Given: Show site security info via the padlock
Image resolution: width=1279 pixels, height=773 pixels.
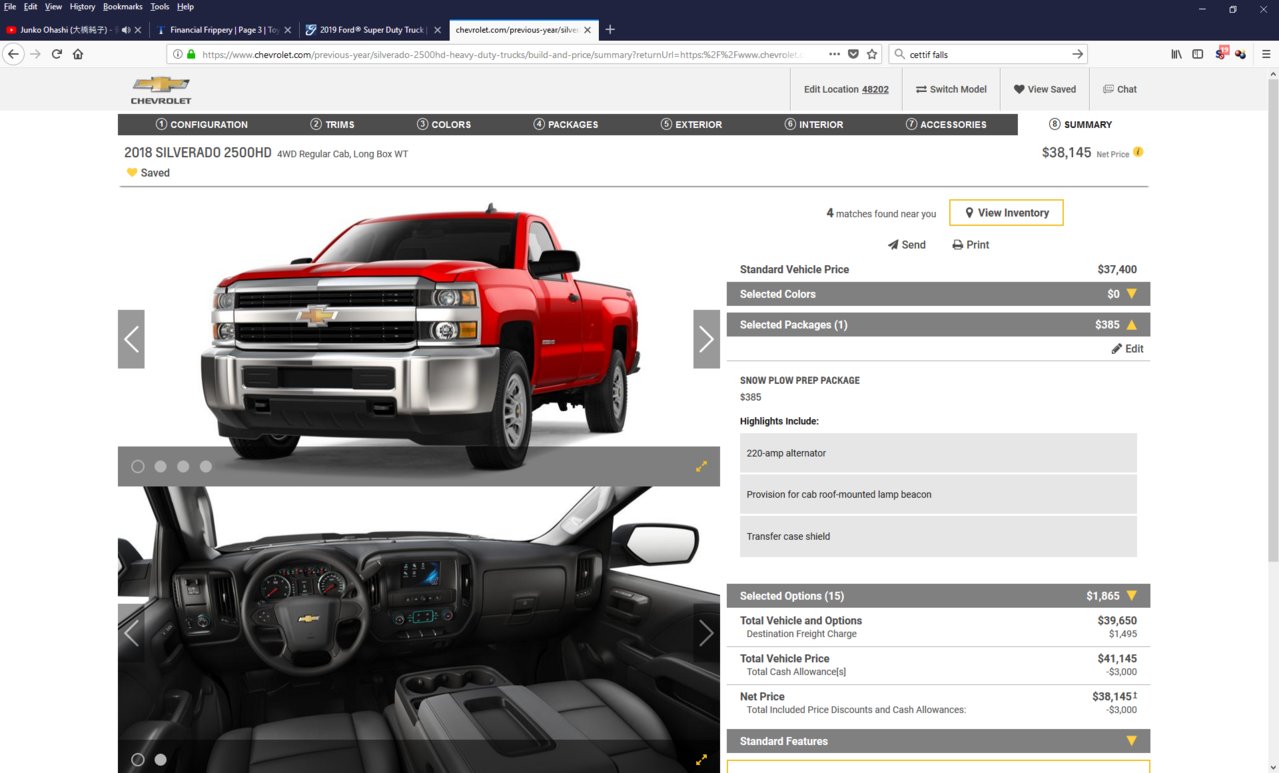Looking at the screenshot, I should [191, 54].
